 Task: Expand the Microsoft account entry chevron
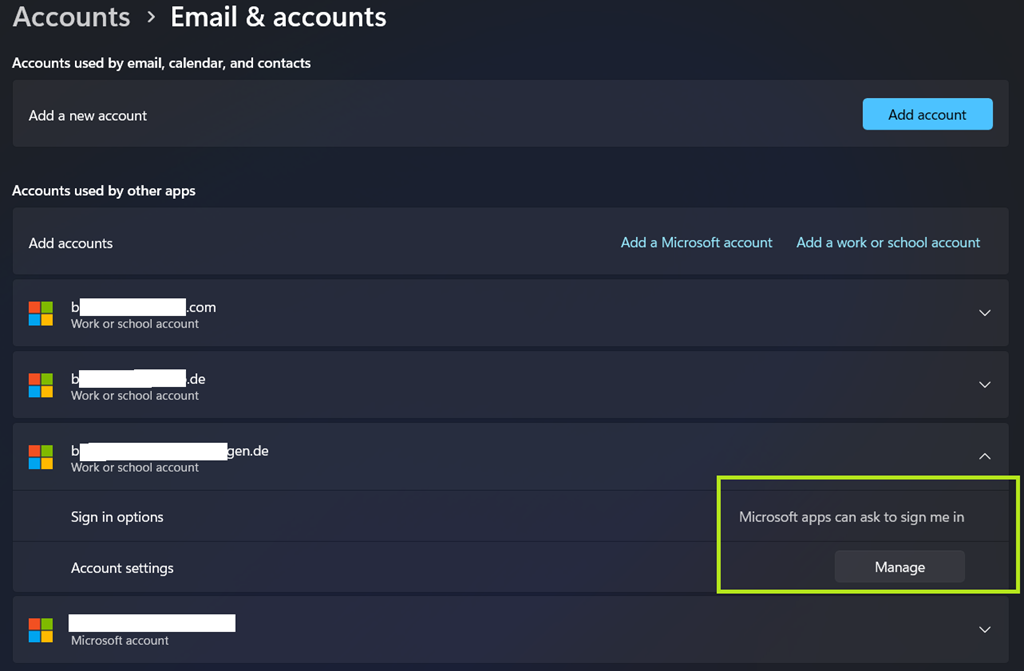(x=984, y=630)
